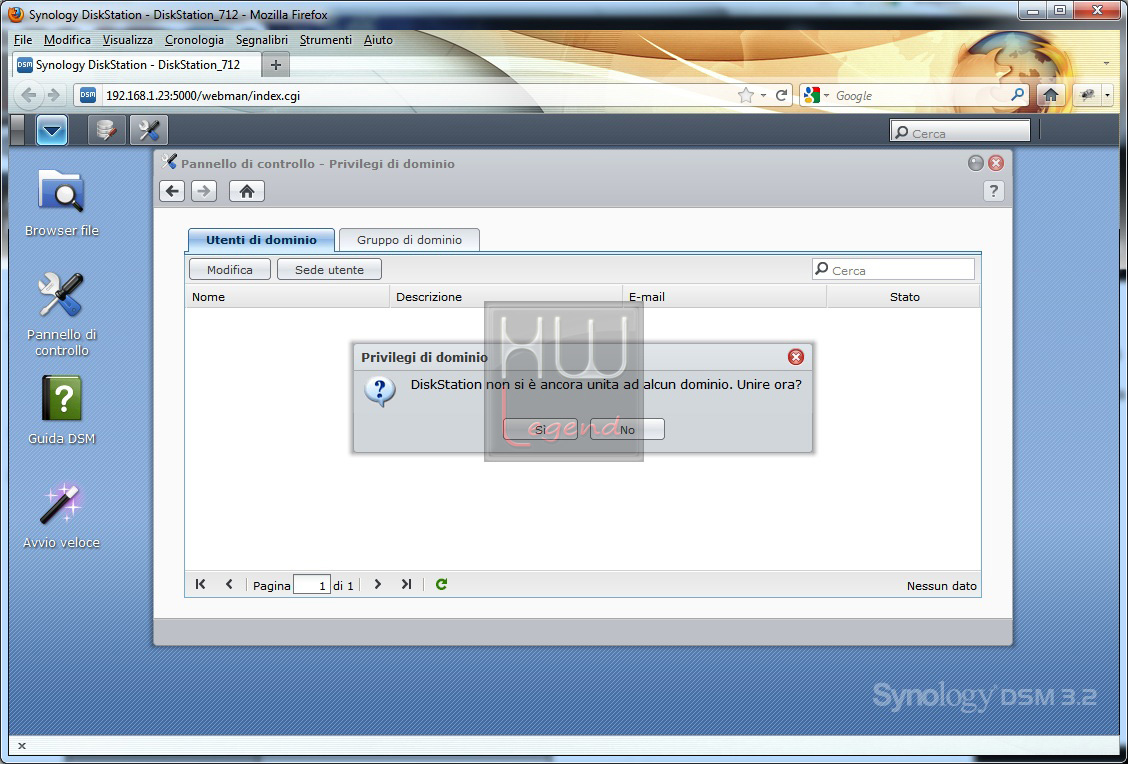Open the Guida DSM help icon
Viewport: 1128px width, 764px height.
coord(62,409)
